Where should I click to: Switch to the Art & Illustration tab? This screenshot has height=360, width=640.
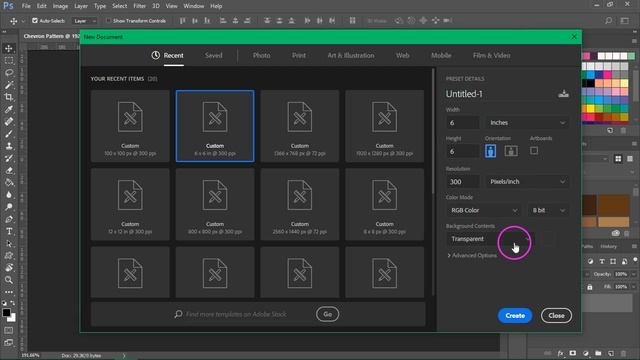tap(351, 56)
